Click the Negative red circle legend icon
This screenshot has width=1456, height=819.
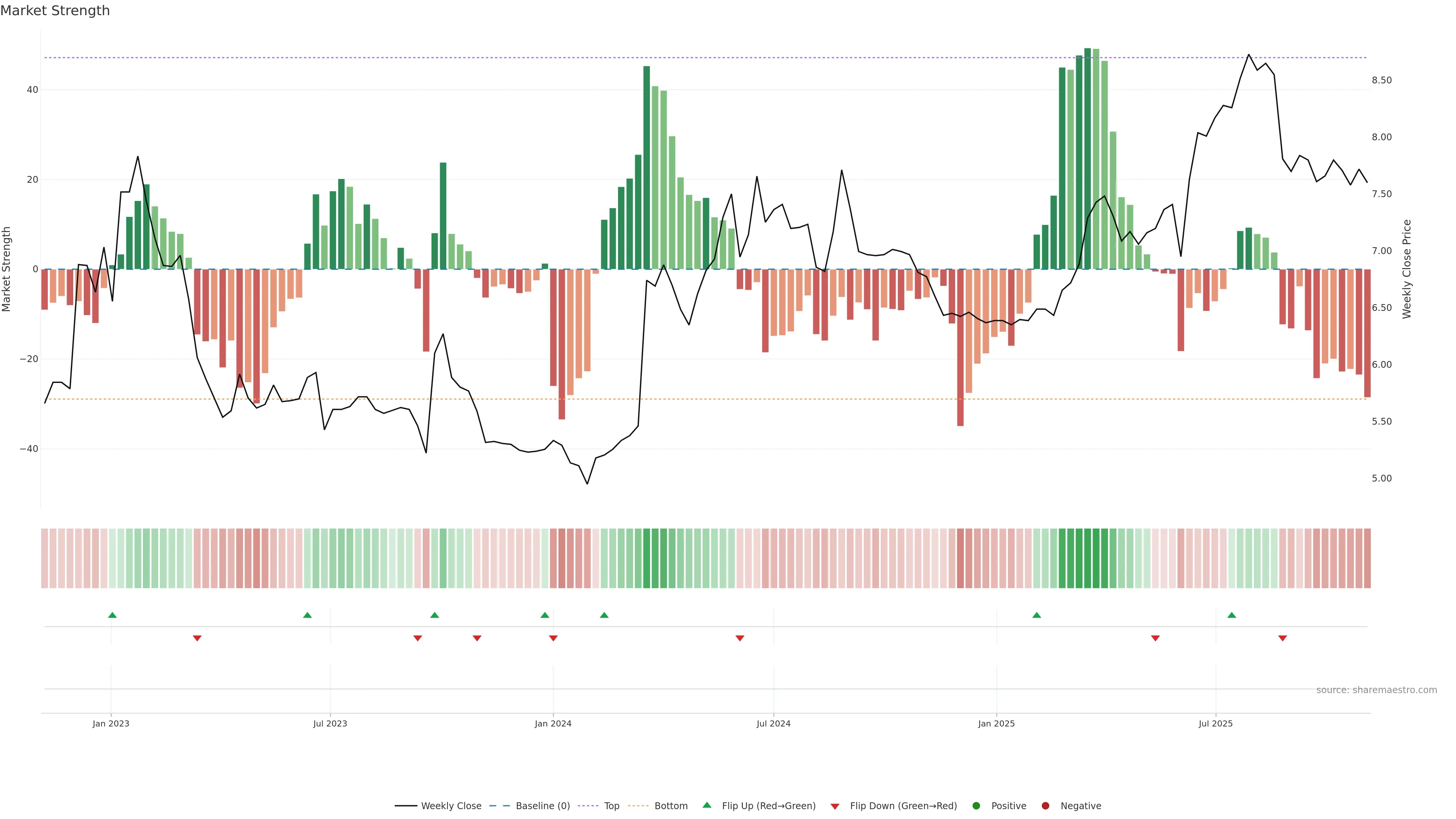click(1045, 806)
